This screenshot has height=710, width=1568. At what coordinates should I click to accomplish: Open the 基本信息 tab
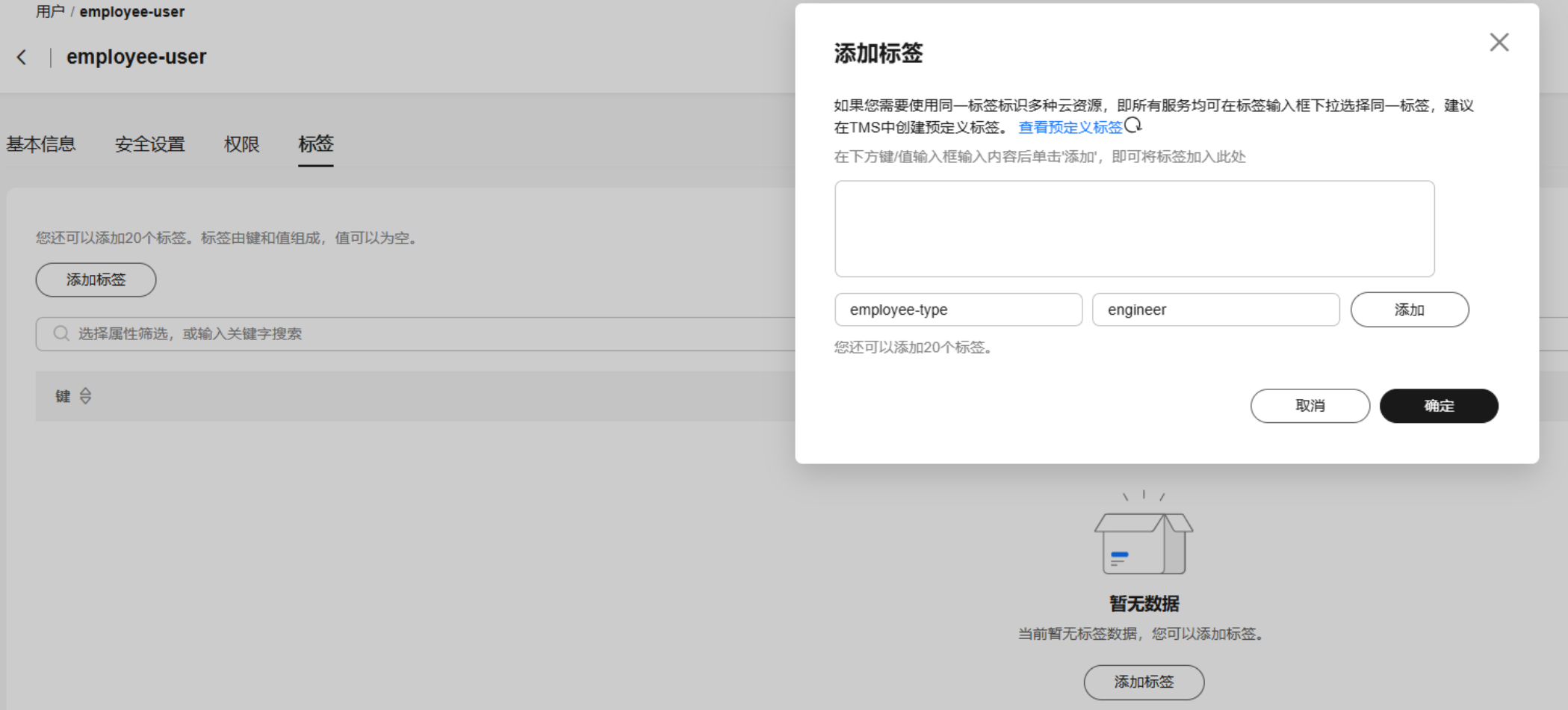41,144
